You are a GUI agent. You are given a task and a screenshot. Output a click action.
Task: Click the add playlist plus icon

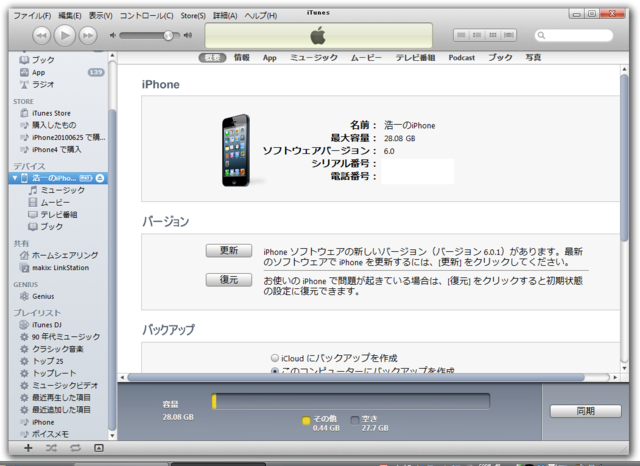pos(28,448)
